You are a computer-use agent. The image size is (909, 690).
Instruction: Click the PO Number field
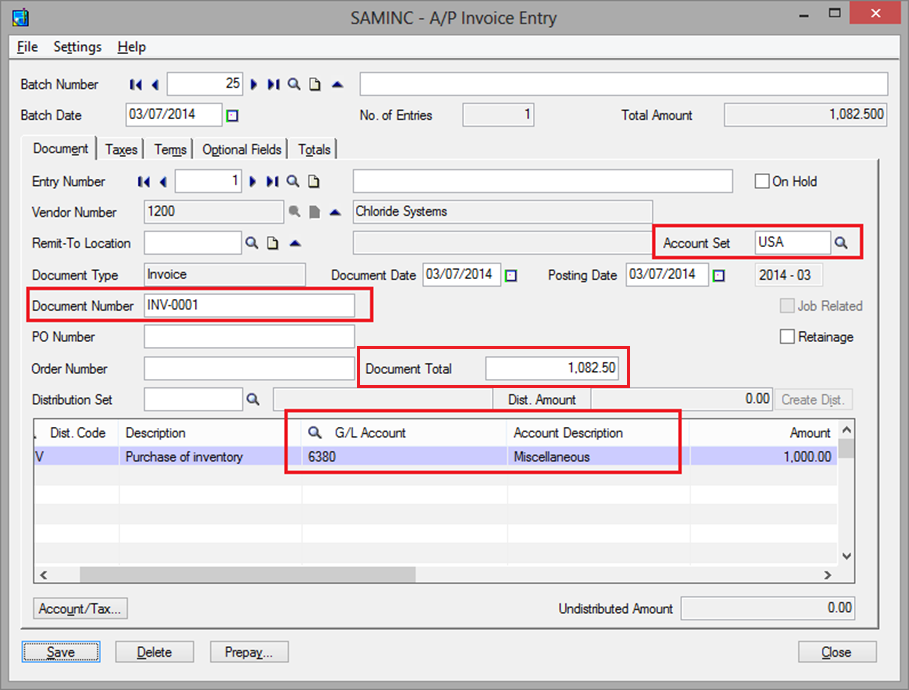tap(249, 337)
